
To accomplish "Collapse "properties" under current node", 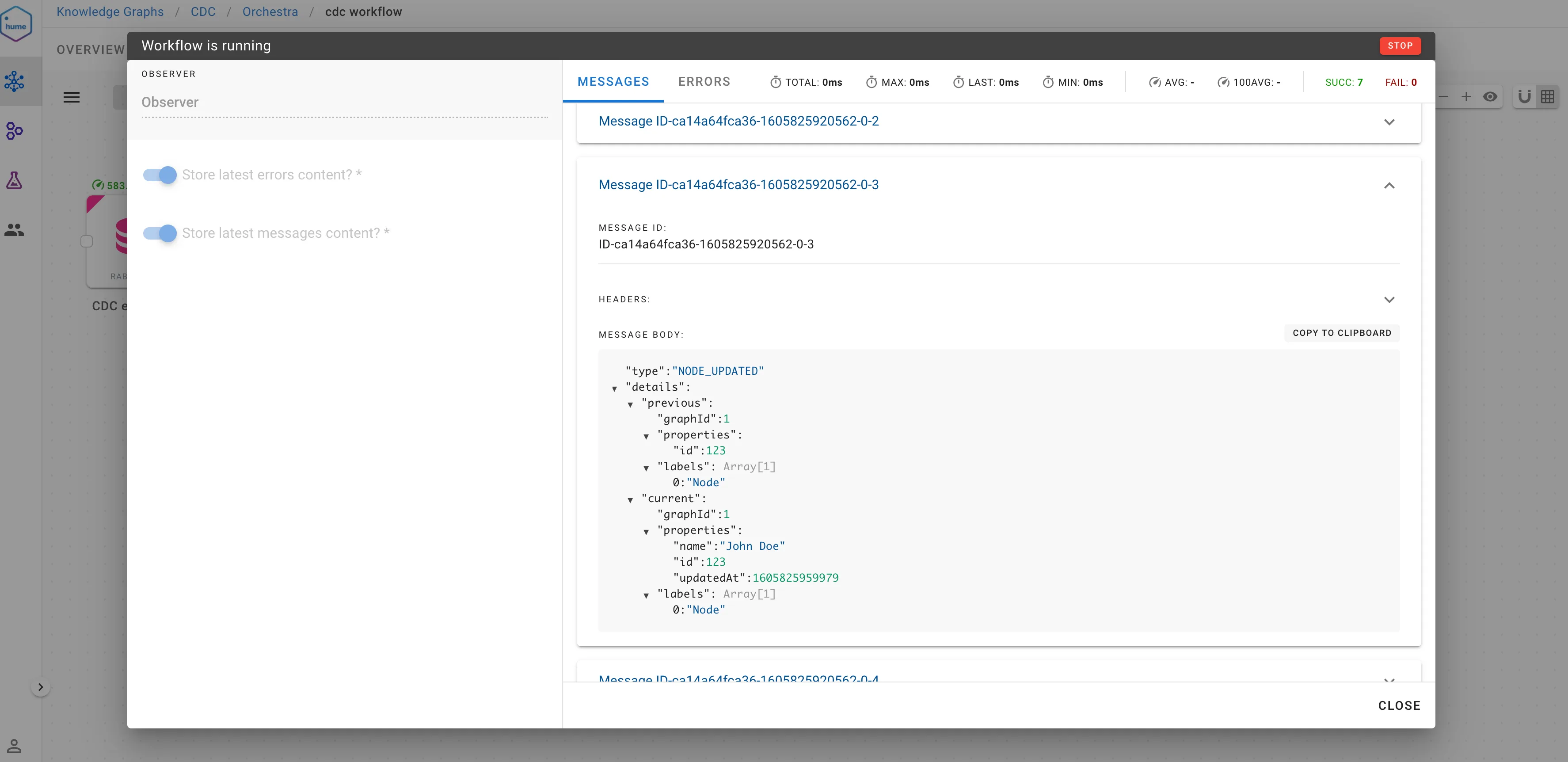I will pyautogui.click(x=646, y=531).
